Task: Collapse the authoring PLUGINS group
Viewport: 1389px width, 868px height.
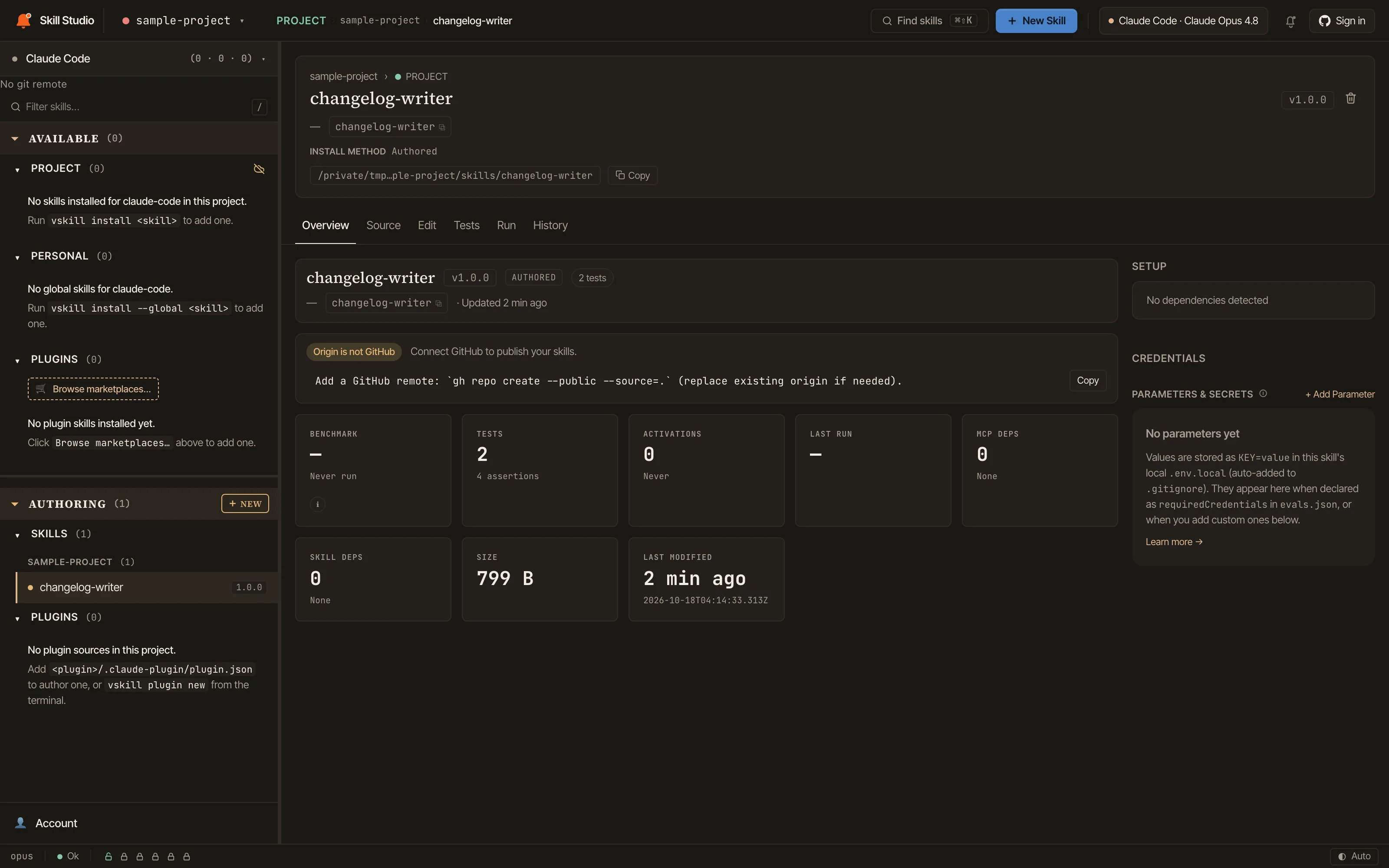Action: (x=17, y=618)
